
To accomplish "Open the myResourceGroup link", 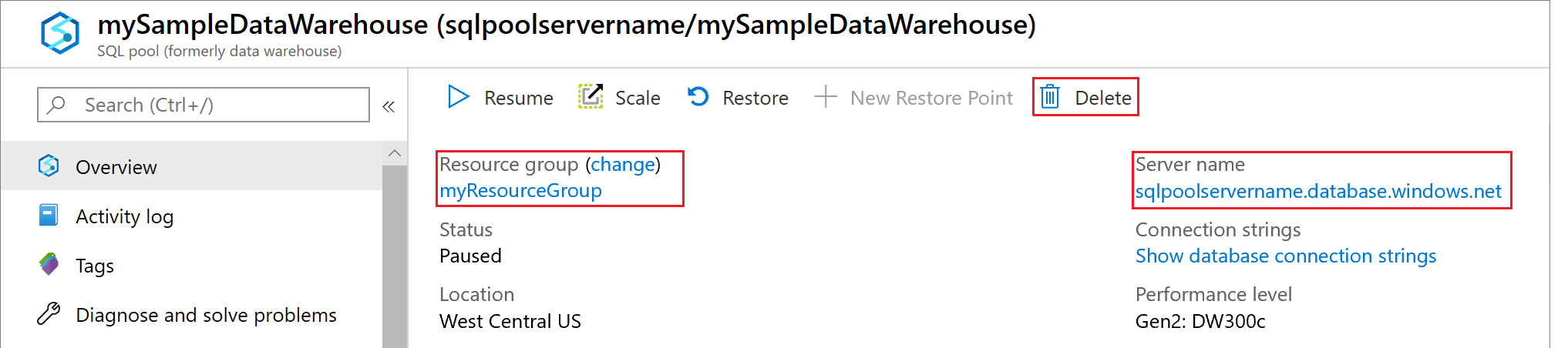I will pos(520,190).
